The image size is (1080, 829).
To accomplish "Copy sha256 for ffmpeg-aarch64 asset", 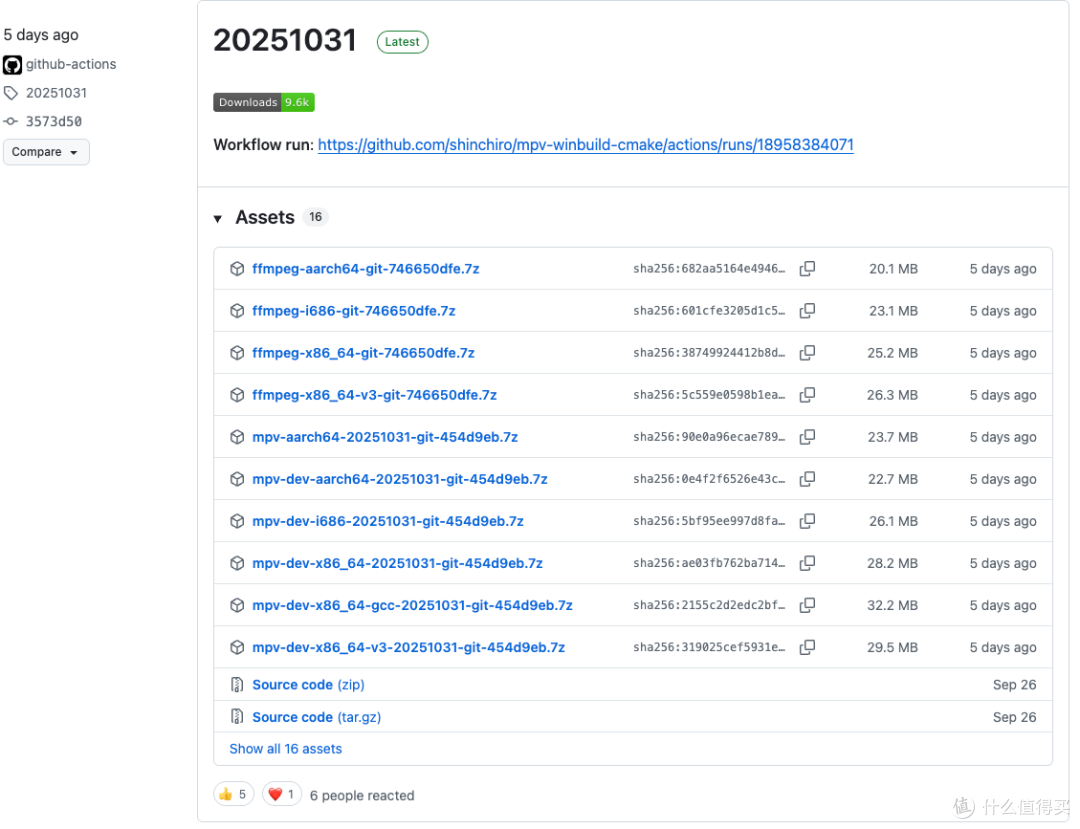I will (x=807, y=269).
